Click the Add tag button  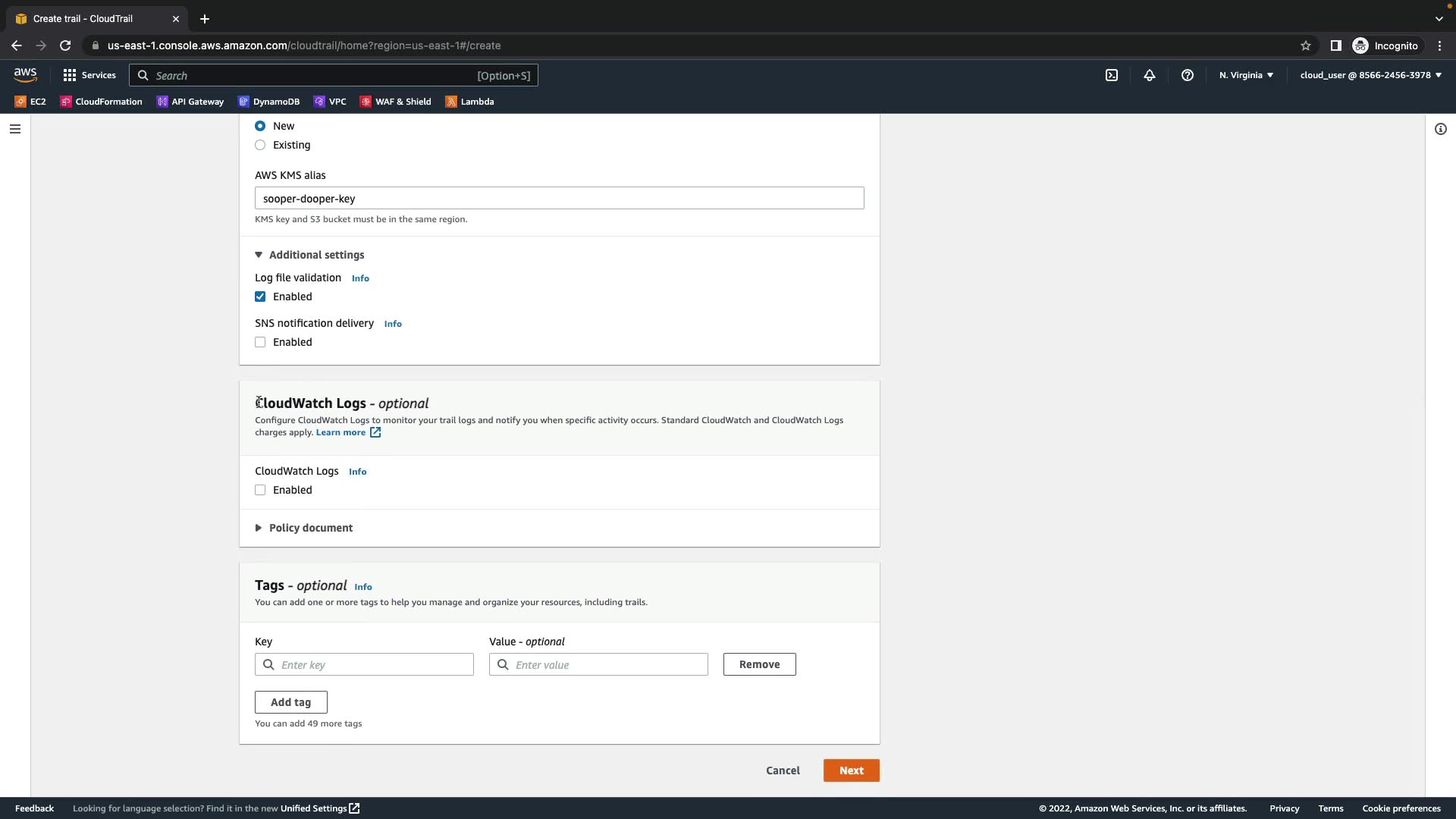290,702
